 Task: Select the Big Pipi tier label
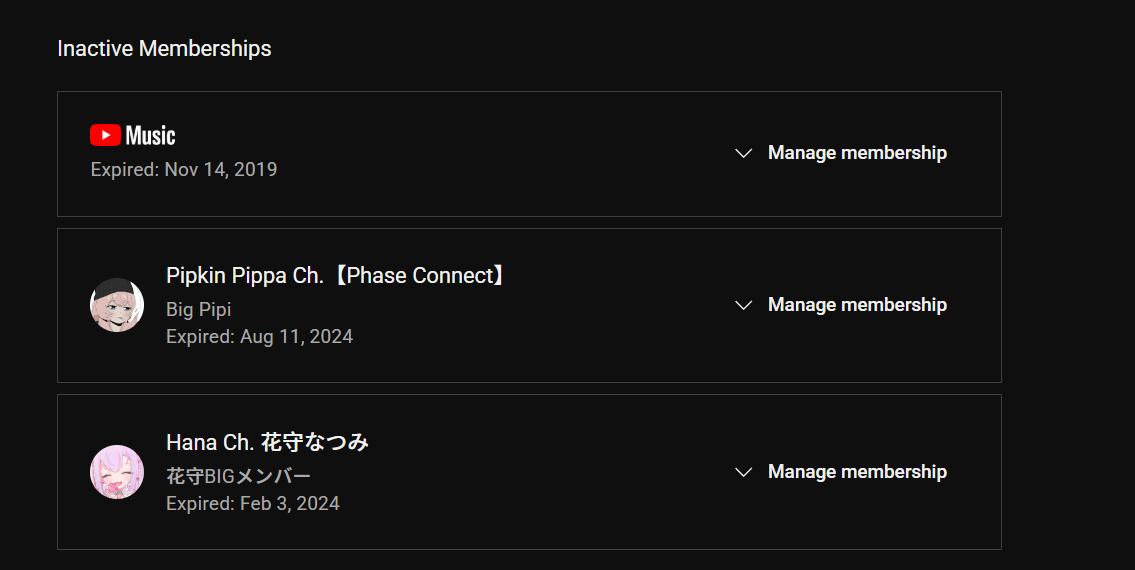198,309
